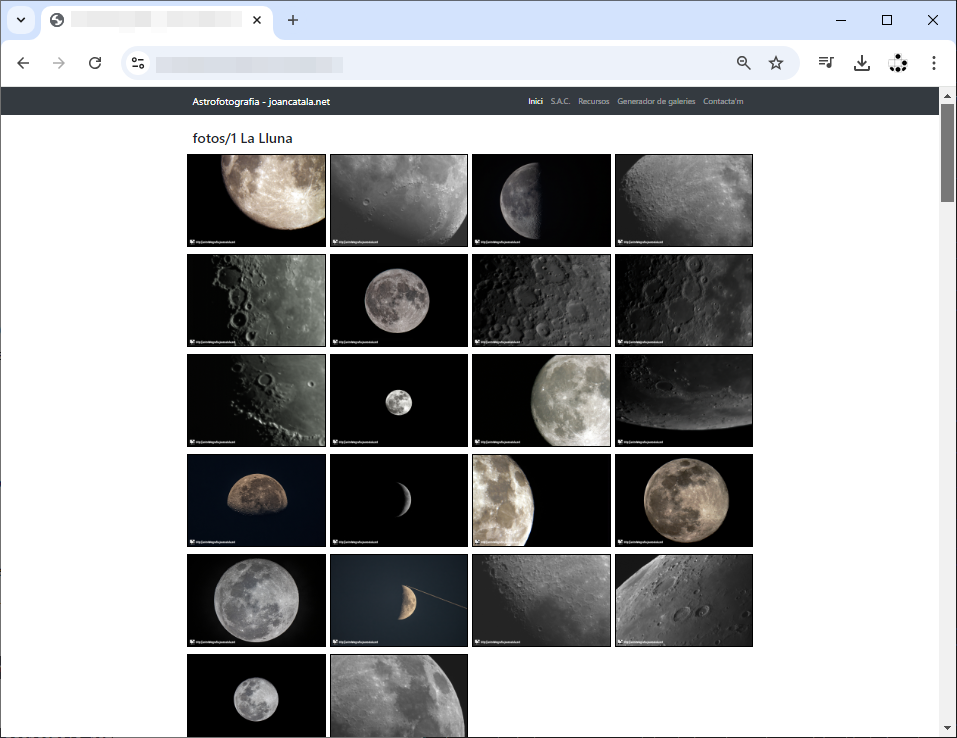Open sixth-row small full moon thumbnail
The height and width of the screenshot is (738, 957).
click(256, 696)
